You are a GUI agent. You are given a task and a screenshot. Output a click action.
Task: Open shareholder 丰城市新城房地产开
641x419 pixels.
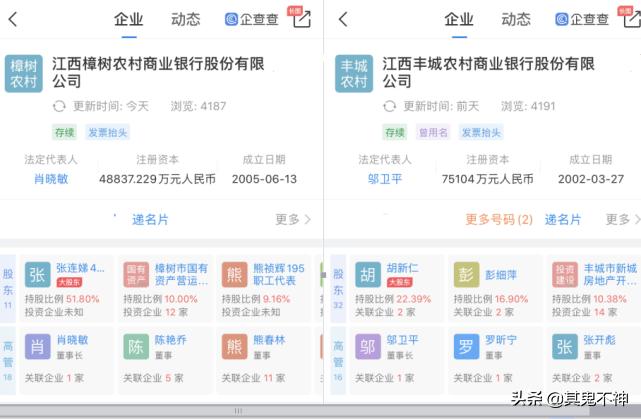pos(610,274)
